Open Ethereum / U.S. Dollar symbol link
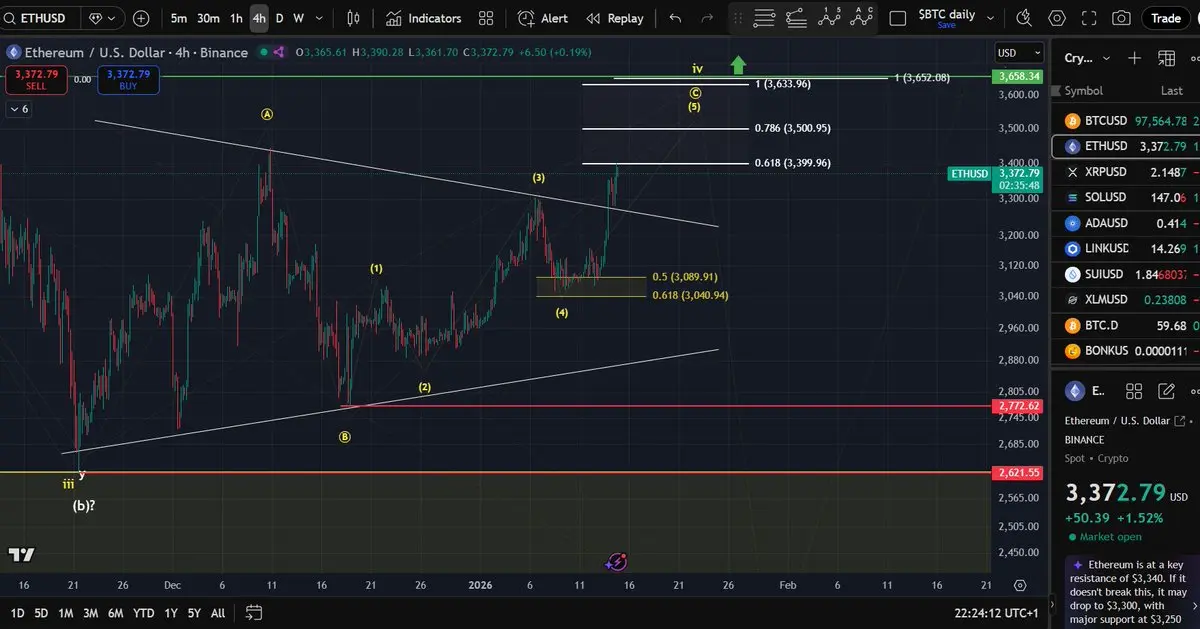Image resolution: width=1200 pixels, height=629 pixels. (1125, 421)
